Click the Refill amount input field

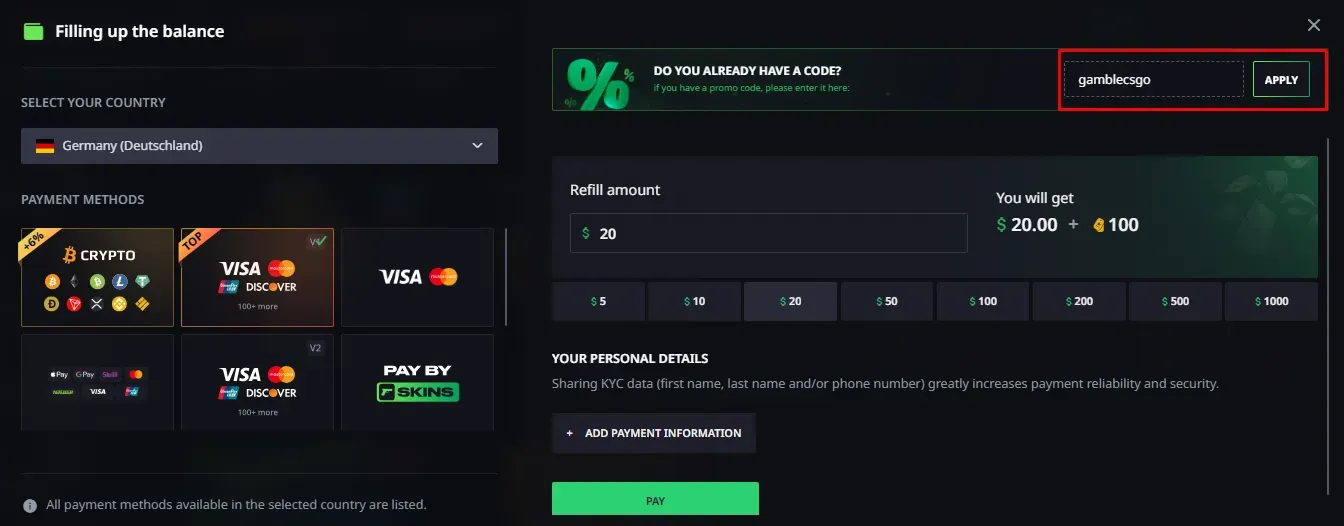768,233
